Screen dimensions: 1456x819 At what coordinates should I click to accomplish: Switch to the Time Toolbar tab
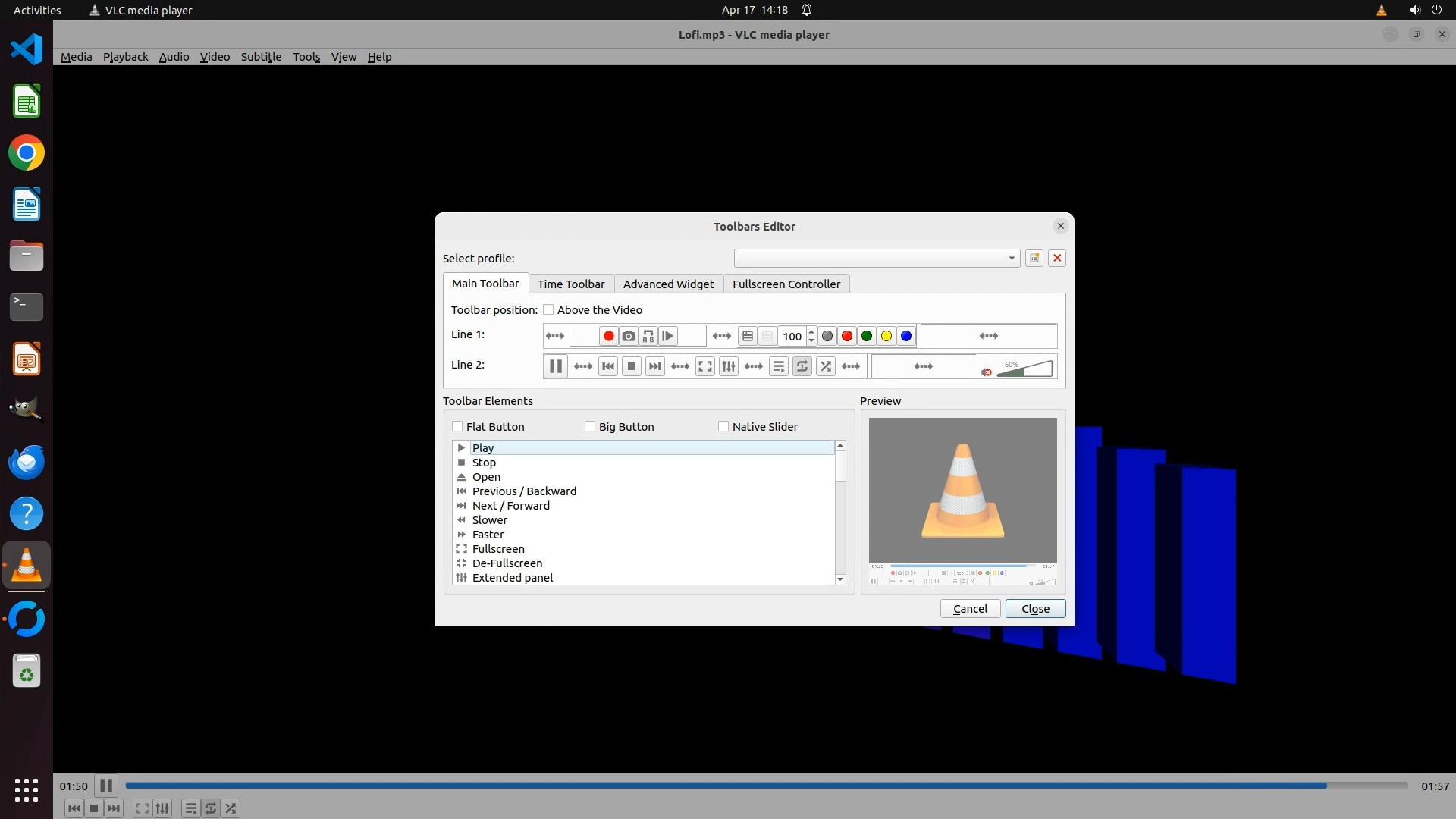[571, 284]
